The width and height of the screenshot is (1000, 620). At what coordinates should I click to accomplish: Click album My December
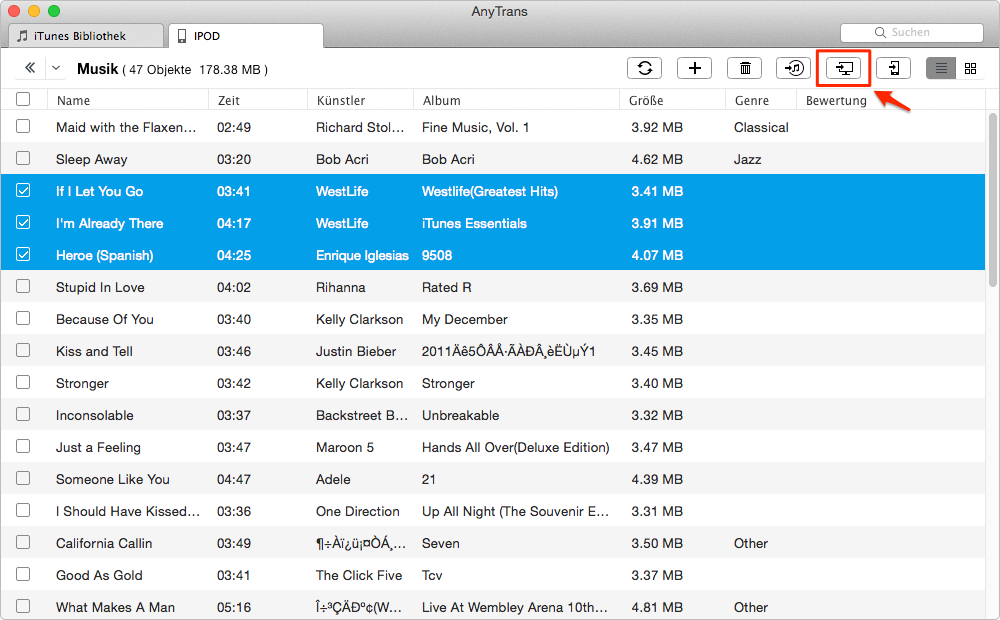(x=464, y=320)
